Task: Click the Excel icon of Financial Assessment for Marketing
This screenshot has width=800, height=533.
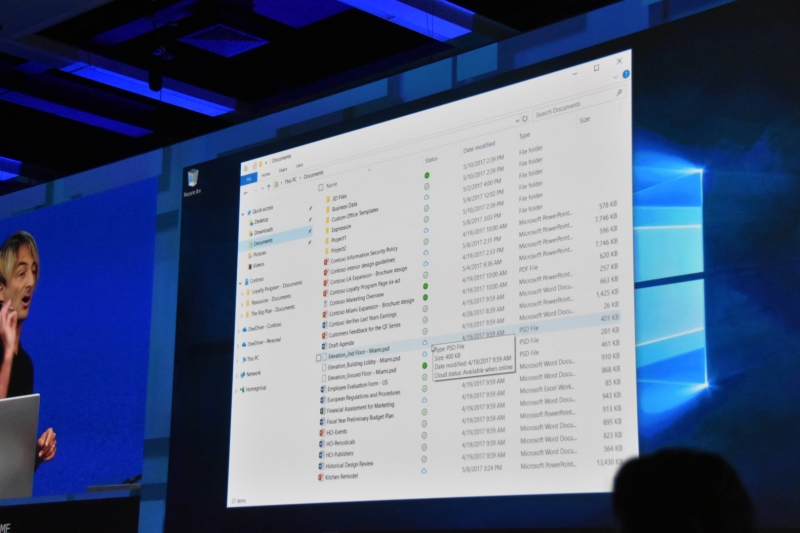Action: pyautogui.click(x=322, y=411)
